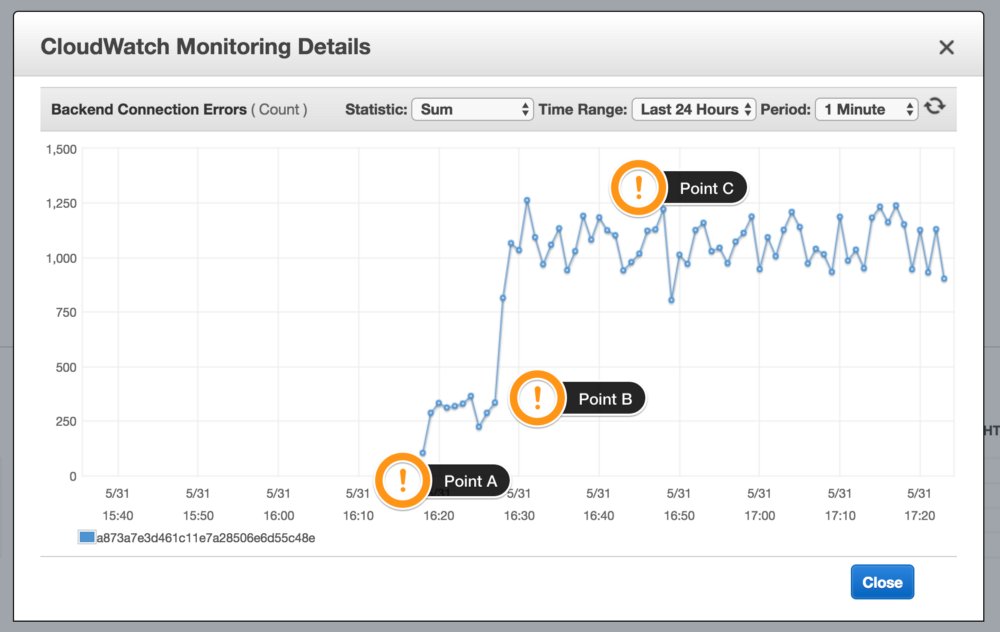
Task: Click the 1,250 y-axis label
Action: (61, 203)
